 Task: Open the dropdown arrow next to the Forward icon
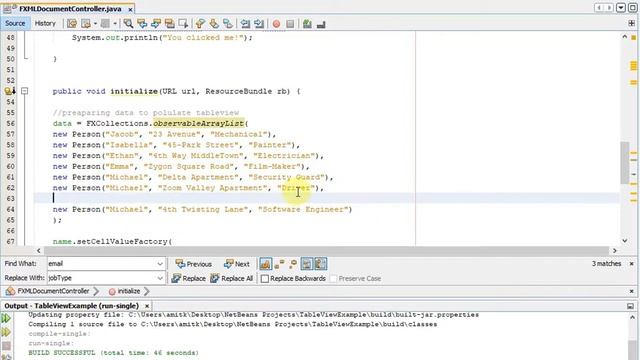coord(115,24)
